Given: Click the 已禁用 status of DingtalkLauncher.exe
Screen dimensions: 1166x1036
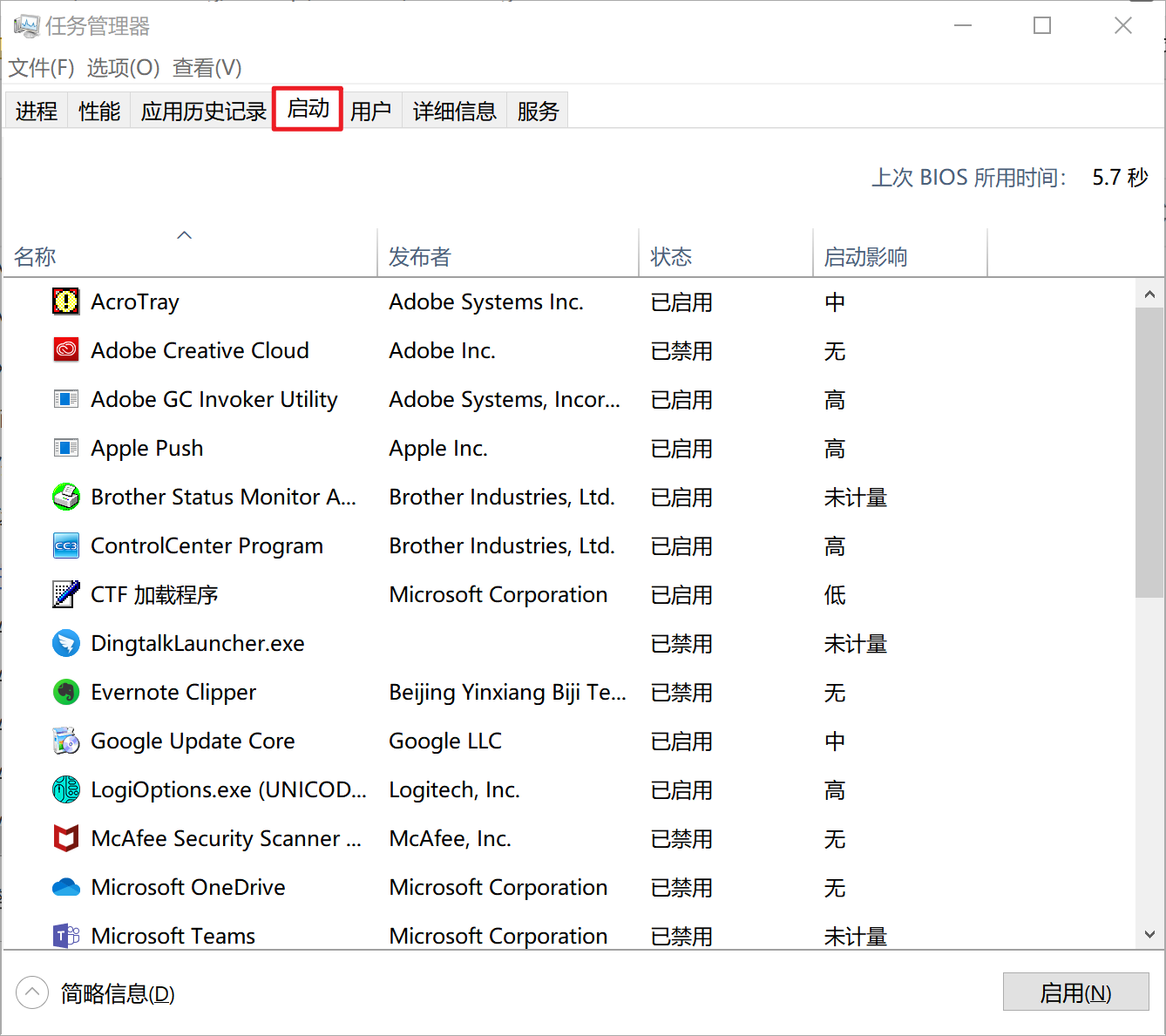Looking at the screenshot, I should (x=681, y=643).
